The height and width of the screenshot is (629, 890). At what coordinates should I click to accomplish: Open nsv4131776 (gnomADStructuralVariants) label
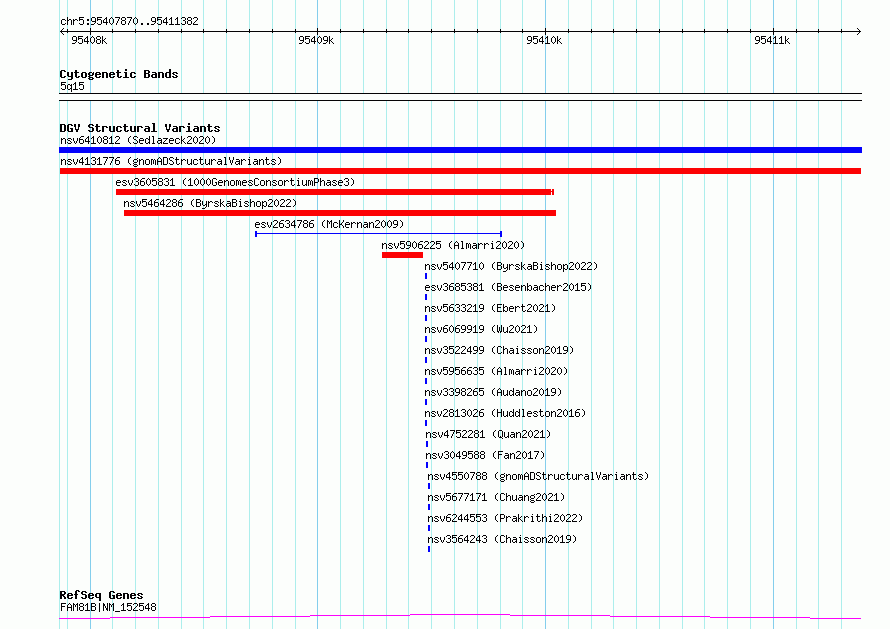point(171,161)
